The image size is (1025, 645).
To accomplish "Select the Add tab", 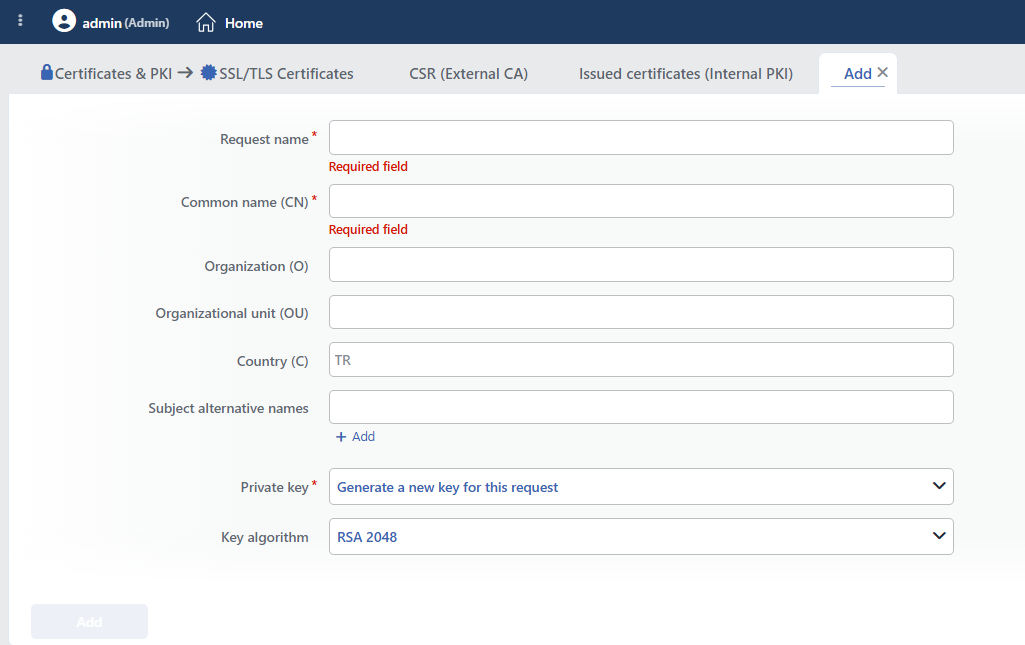I will 858,74.
